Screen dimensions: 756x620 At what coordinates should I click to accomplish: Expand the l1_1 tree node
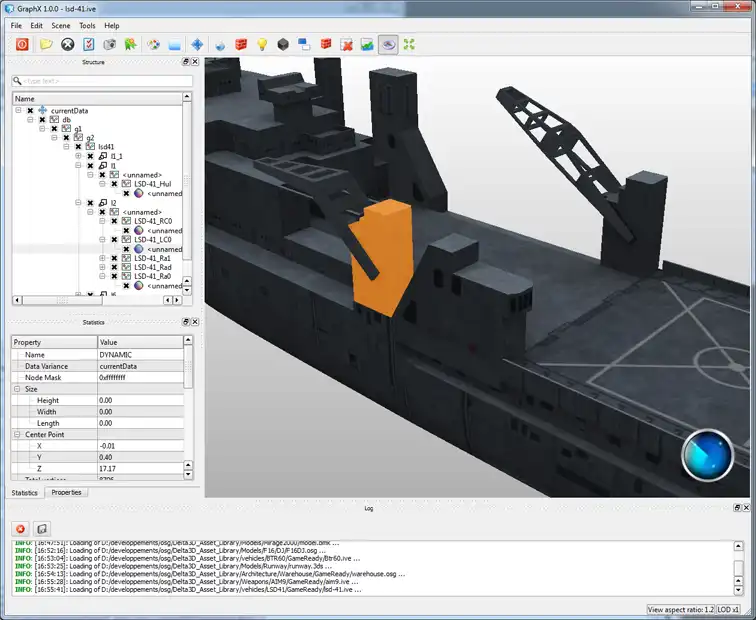click(x=78, y=156)
